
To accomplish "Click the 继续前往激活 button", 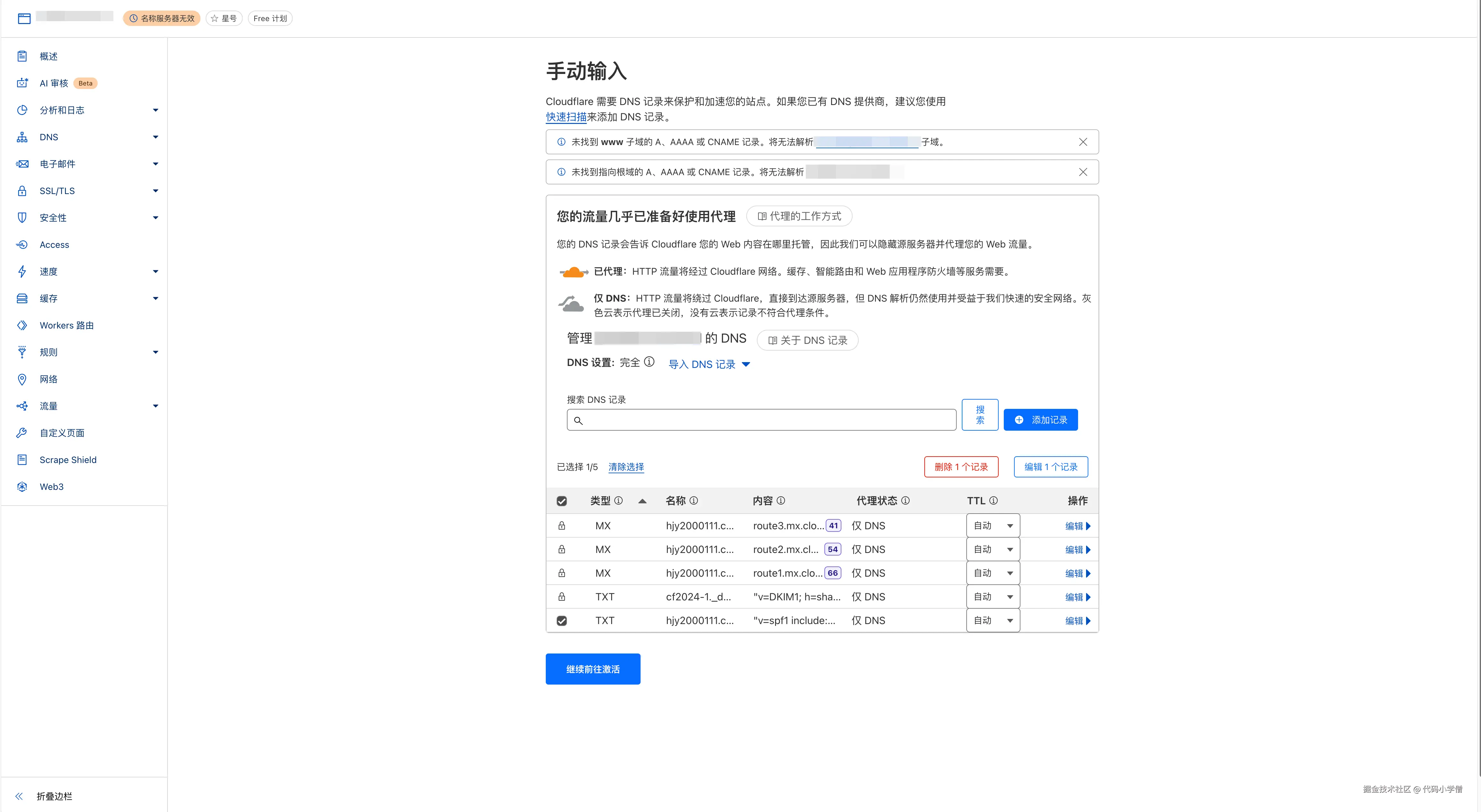I will pyautogui.click(x=592, y=669).
